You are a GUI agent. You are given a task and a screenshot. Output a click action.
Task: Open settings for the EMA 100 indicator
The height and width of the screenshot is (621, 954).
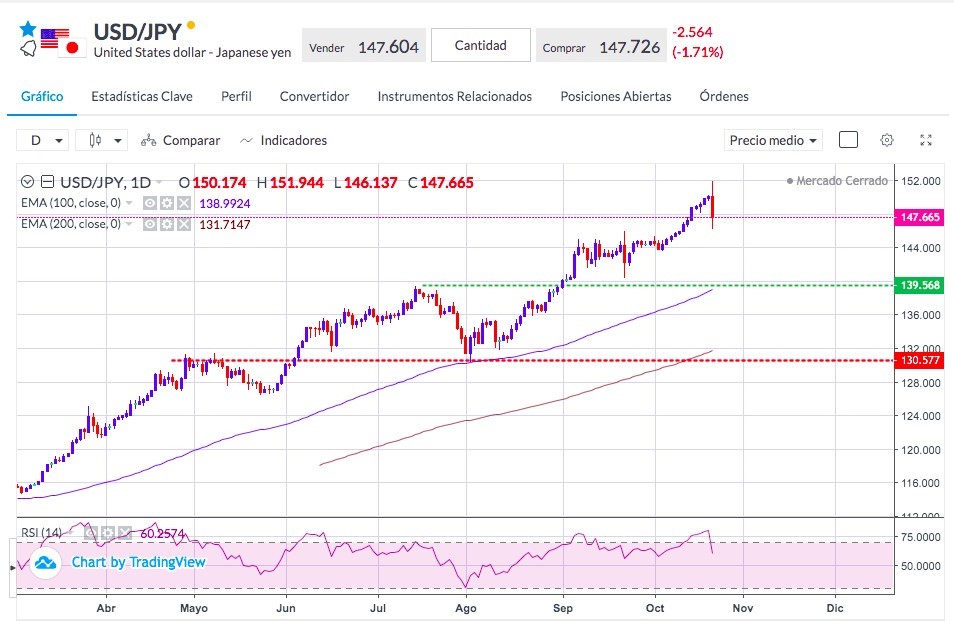[x=167, y=203]
